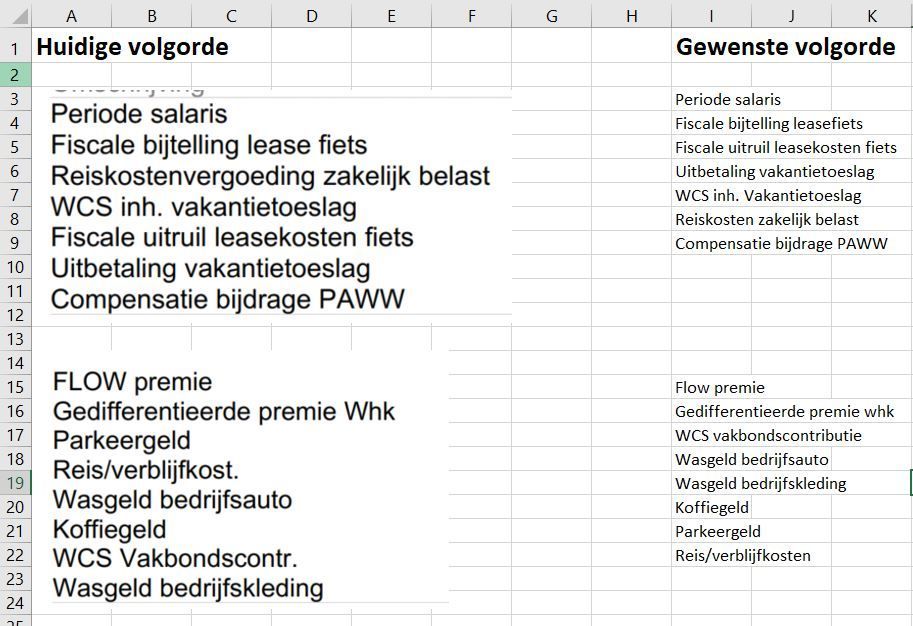Select row header 19
The image size is (913, 626).
click(x=15, y=483)
